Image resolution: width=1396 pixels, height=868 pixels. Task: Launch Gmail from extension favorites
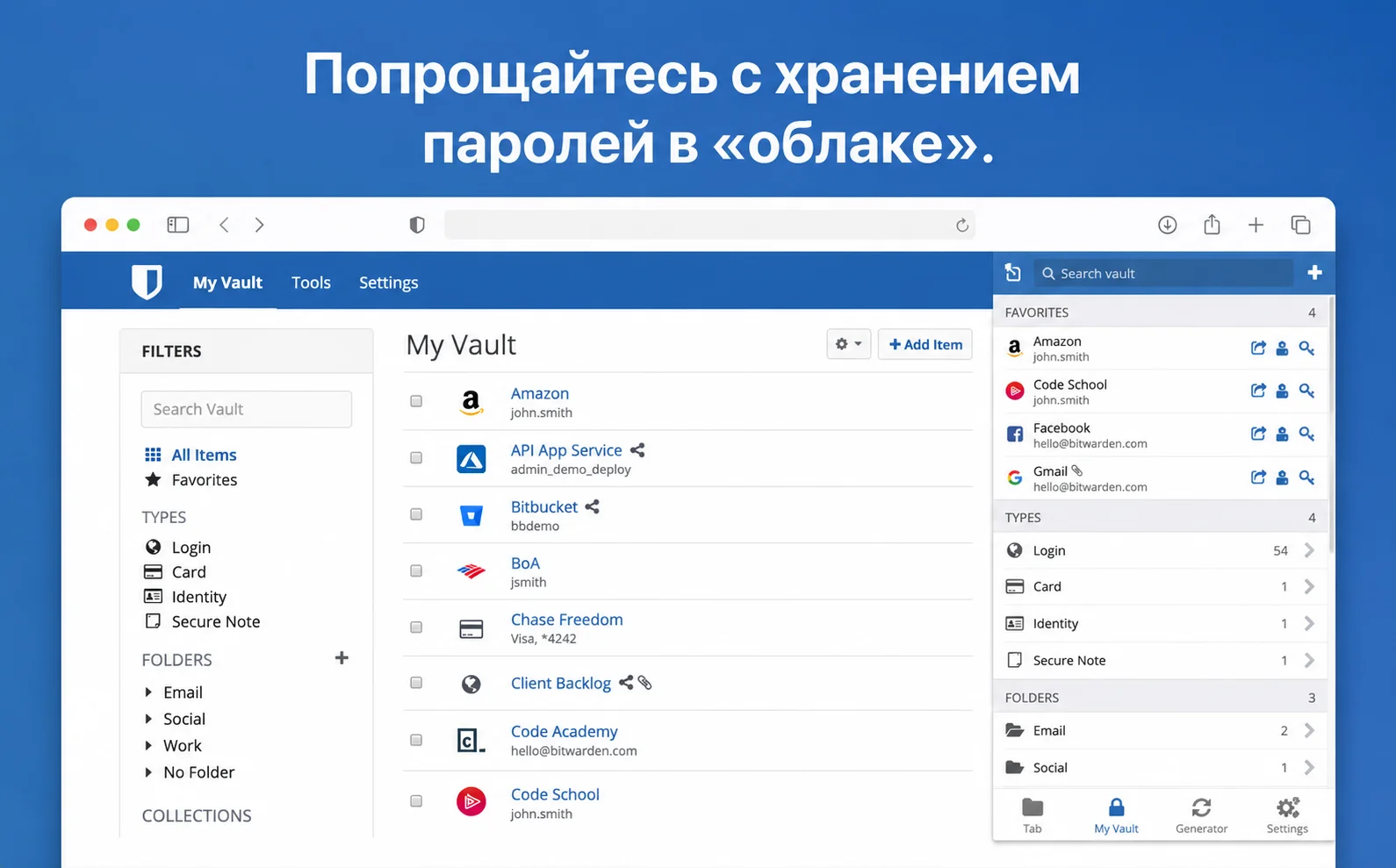1258,477
